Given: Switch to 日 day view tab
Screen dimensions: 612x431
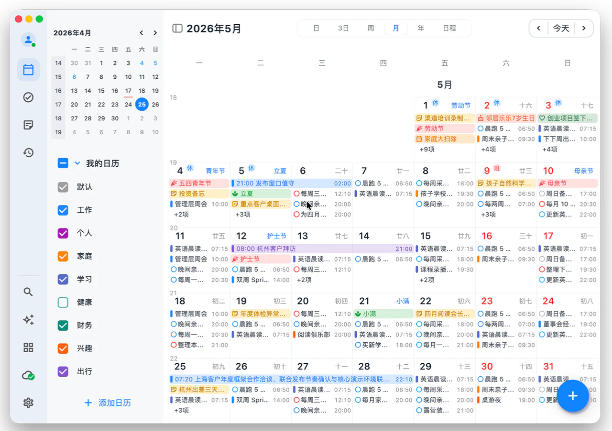Looking at the screenshot, I should click(317, 28).
